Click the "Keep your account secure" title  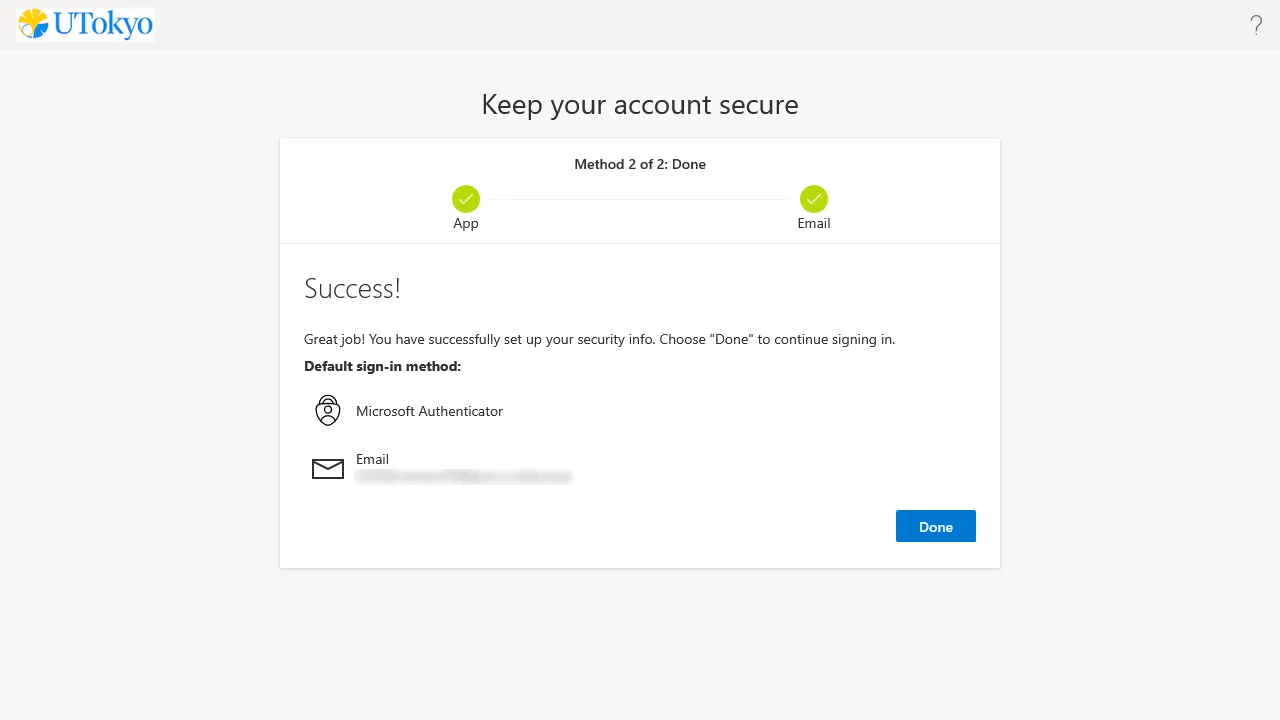[640, 105]
